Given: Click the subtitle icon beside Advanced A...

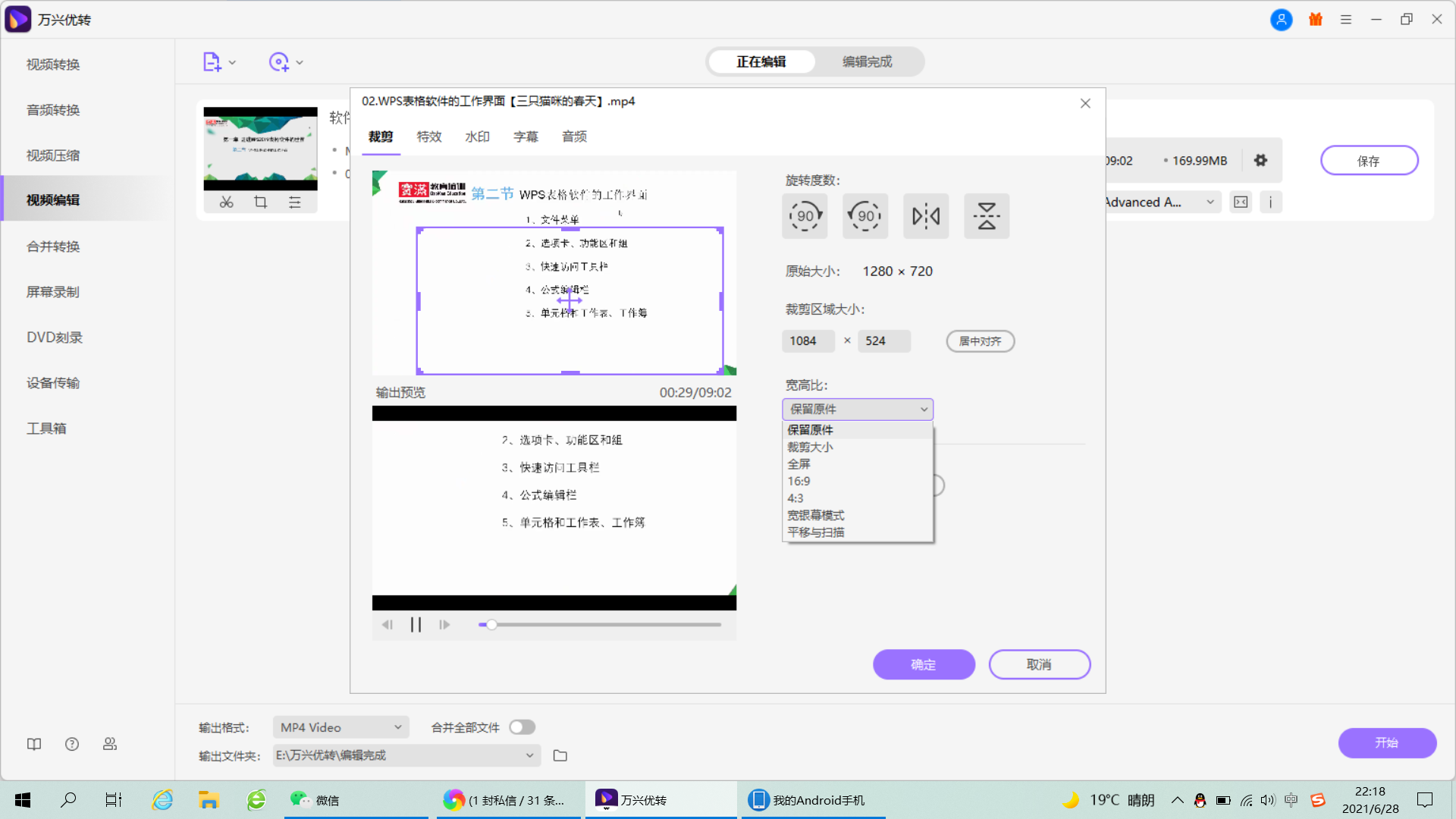Looking at the screenshot, I should coord(1241,202).
